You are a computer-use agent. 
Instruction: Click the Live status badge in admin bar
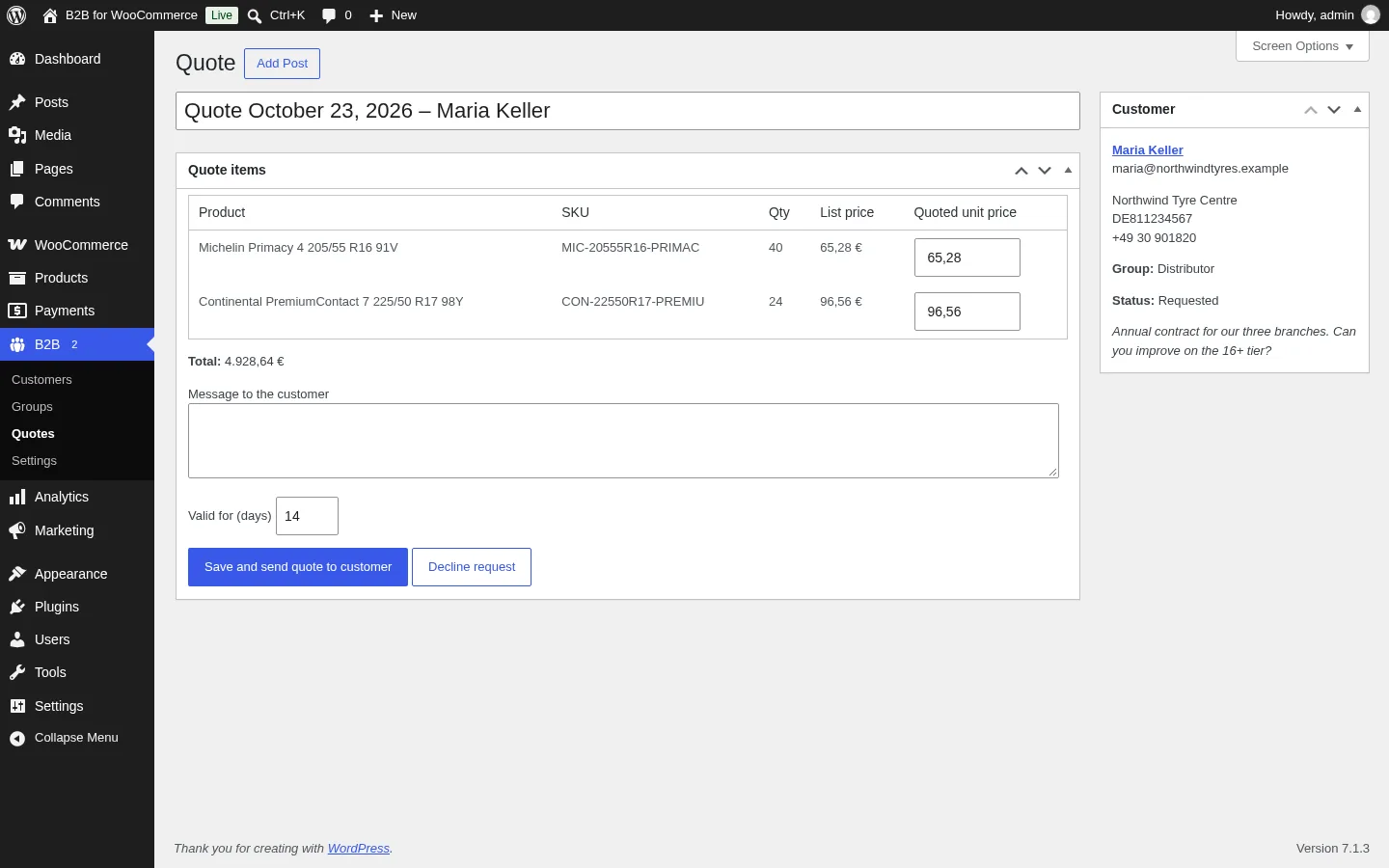coord(222,15)
